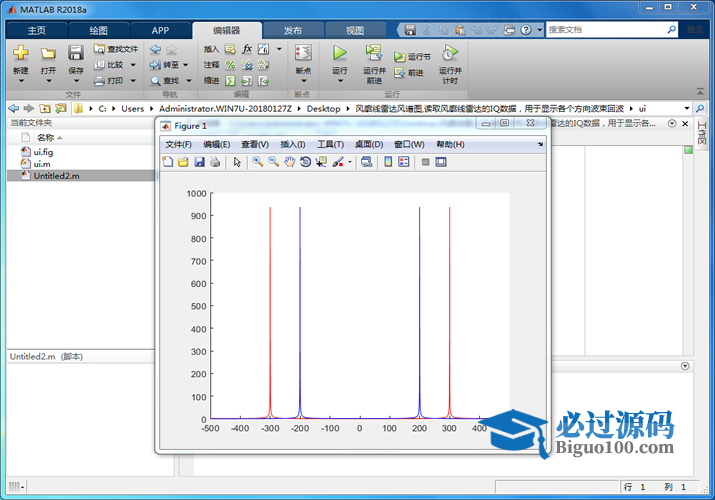This screenshot has height=500, width=715.
Task: Click the Link Plot icon in the figure toolbar
Action: point(366,162)
